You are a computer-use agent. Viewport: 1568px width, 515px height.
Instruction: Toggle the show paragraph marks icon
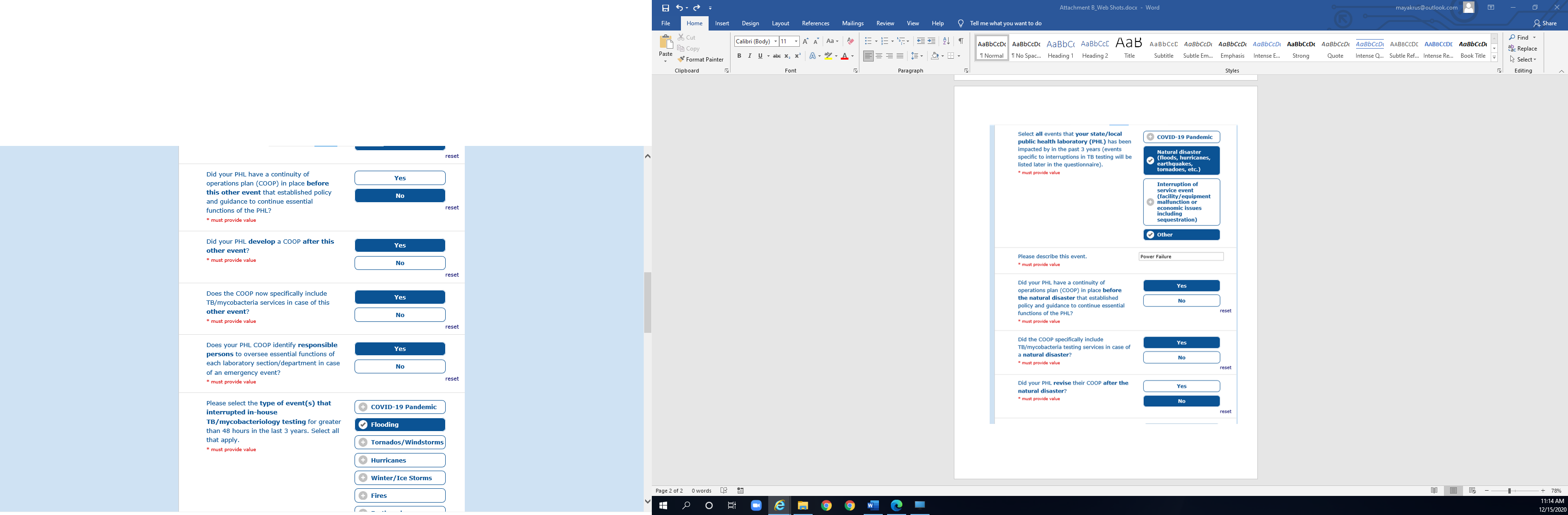point(961,41)
